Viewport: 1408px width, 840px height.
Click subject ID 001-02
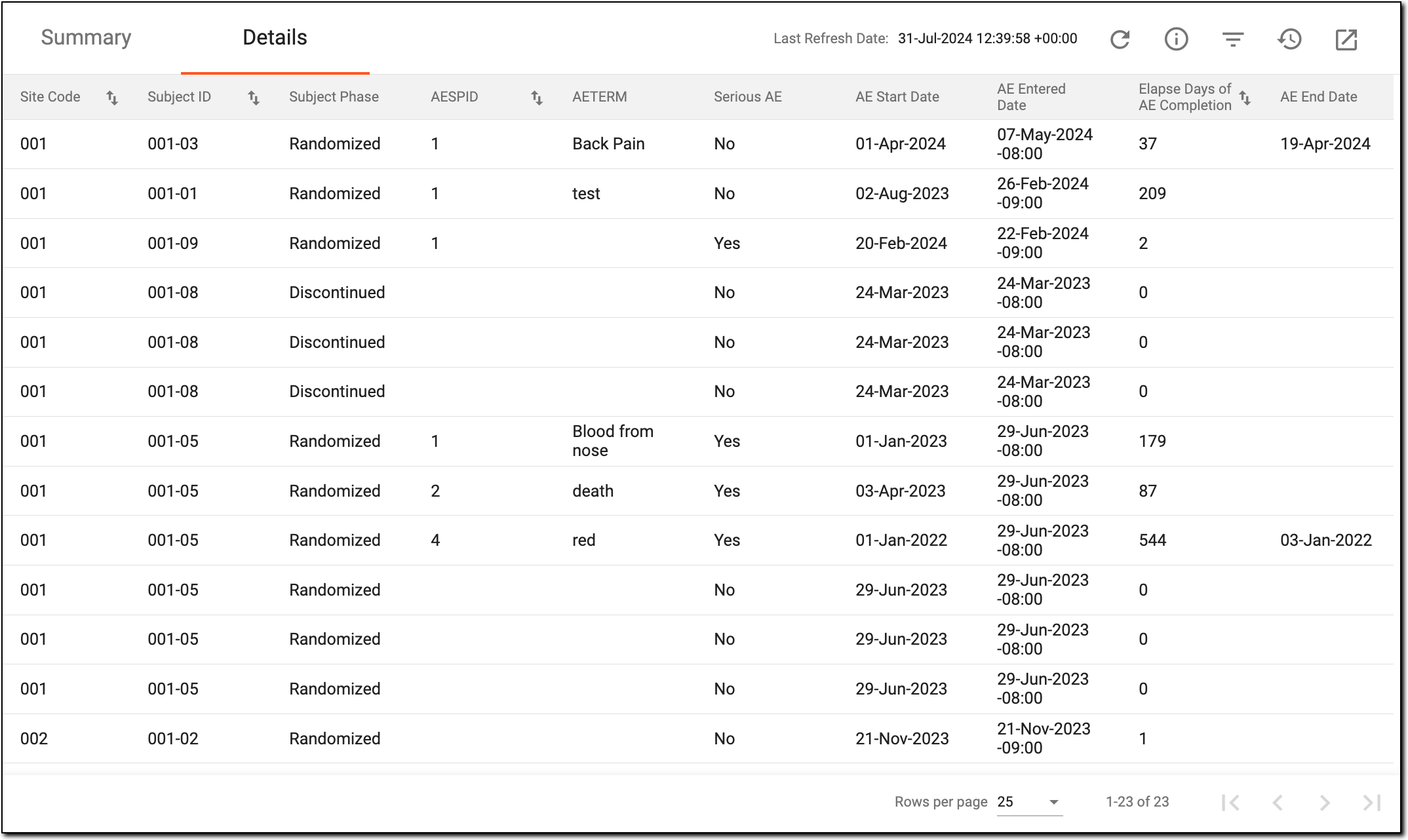[172, 739]
